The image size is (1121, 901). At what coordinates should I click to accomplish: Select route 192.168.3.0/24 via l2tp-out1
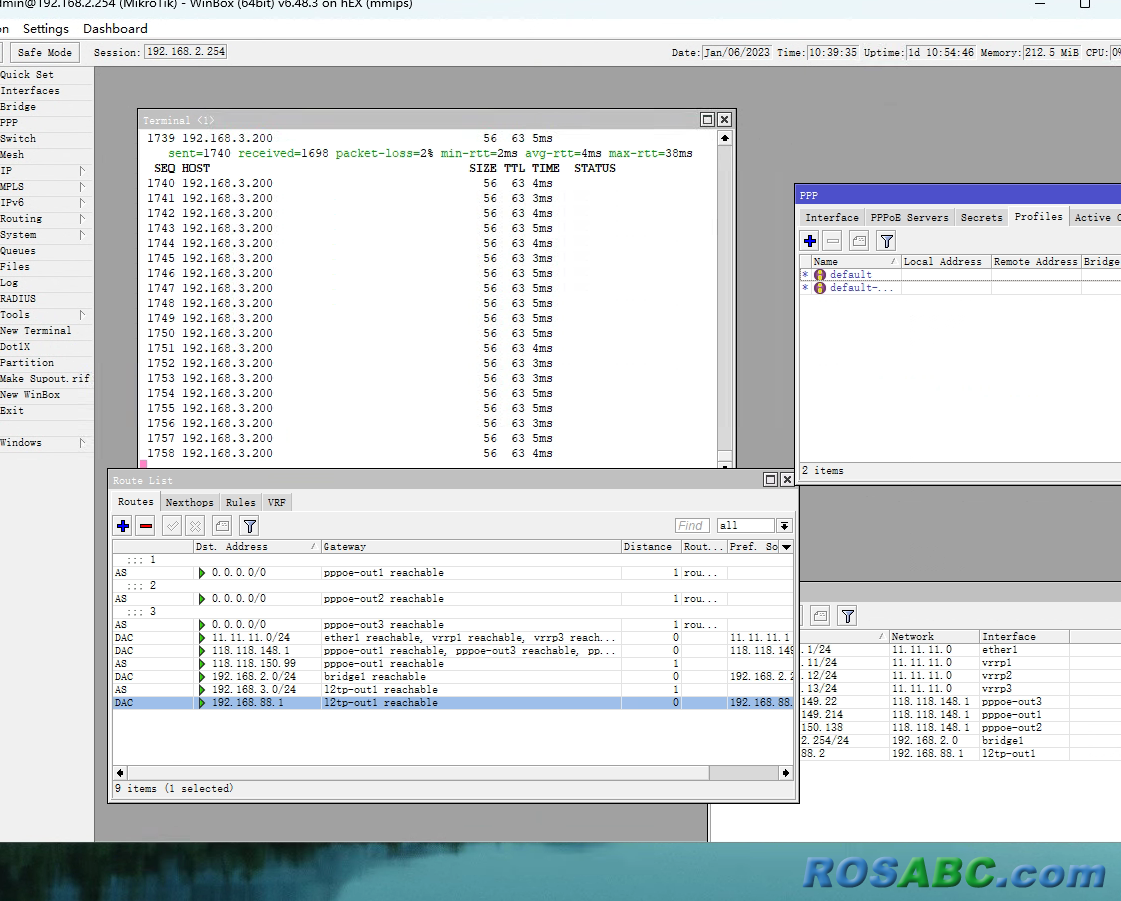click(x=453, y=690)
